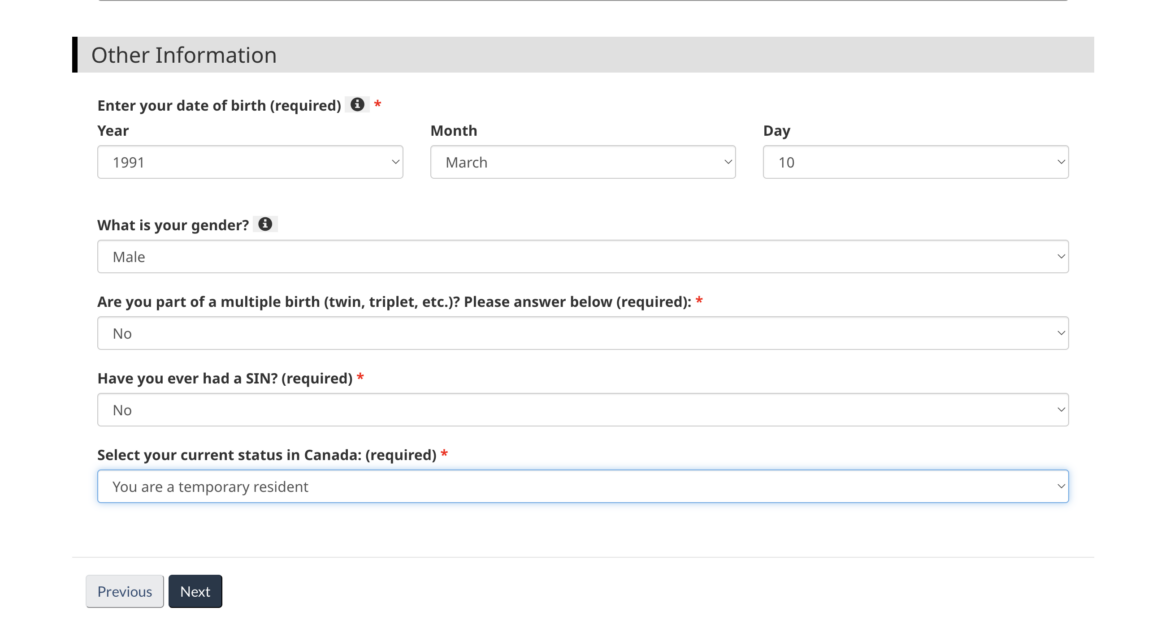Click the red asterisk beside date of birth
The height and width of the screenshot is (620, 1170).
[378, 103]
